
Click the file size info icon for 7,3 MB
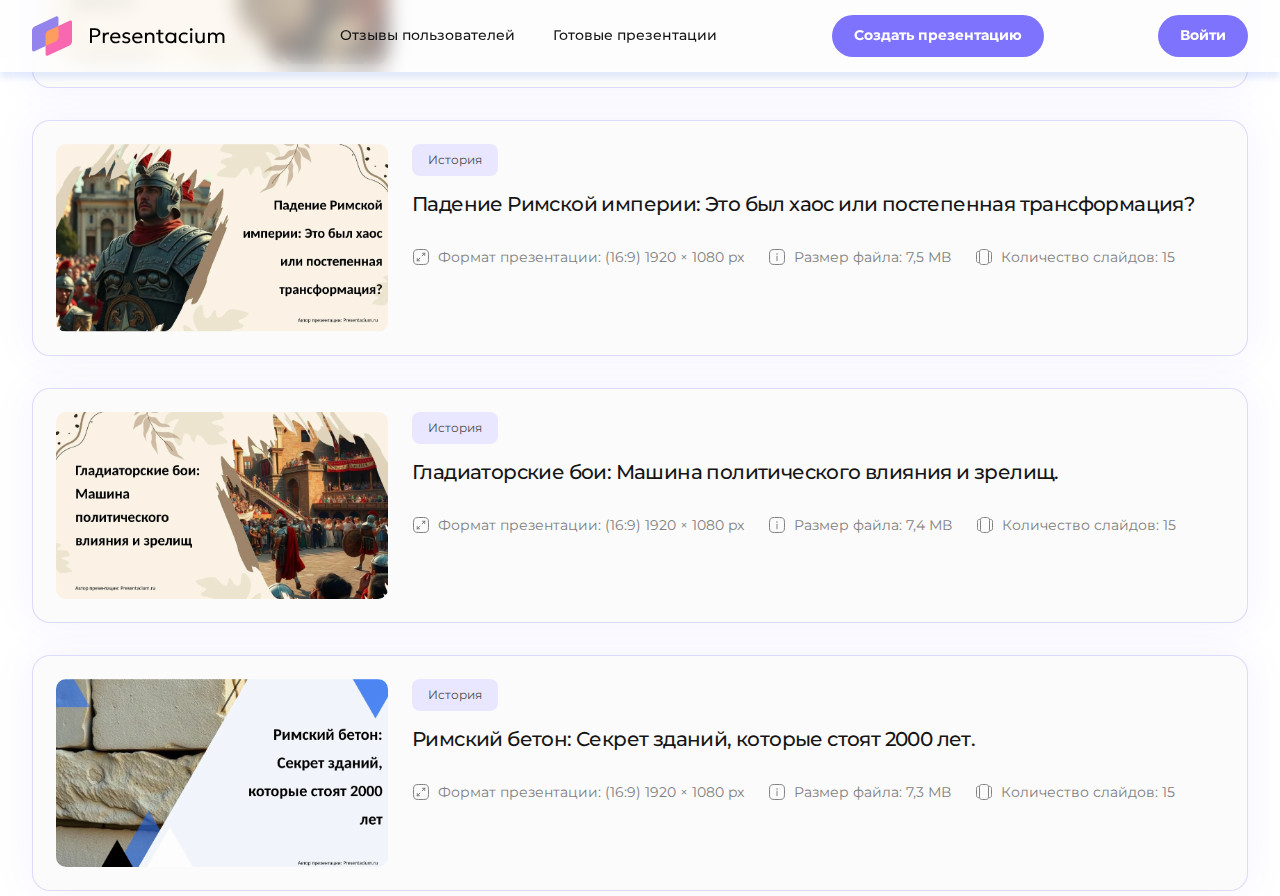pos(777,792)
